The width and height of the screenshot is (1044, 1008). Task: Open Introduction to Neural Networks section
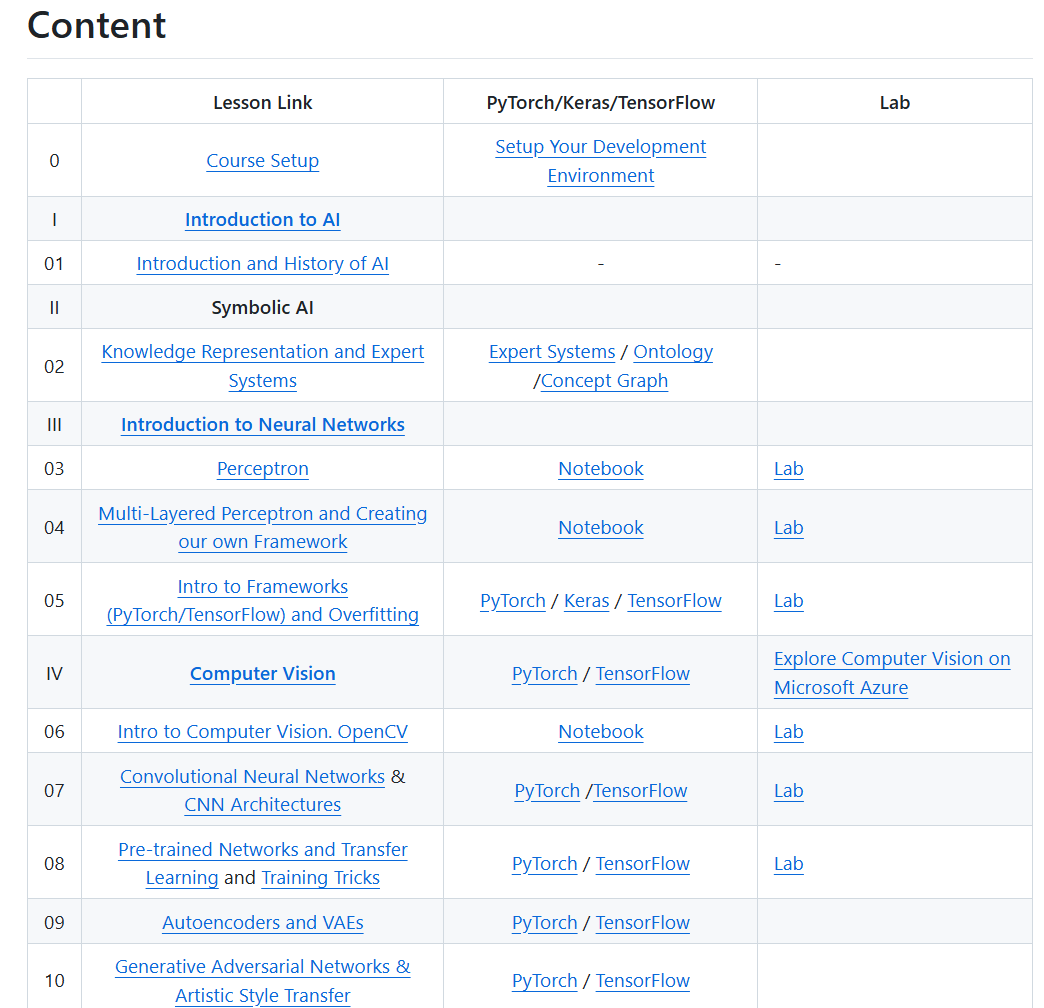[x=262, y=424]
